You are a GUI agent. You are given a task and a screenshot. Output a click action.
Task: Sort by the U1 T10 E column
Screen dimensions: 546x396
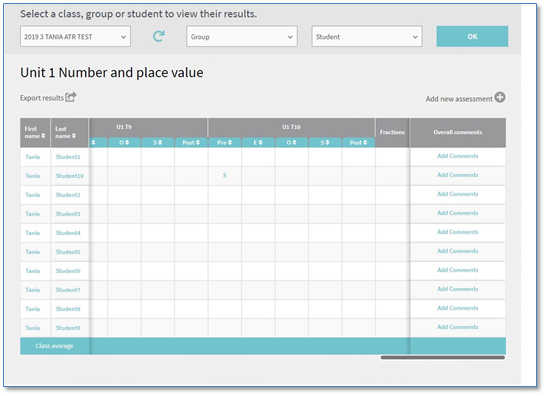tap(258, 142)
